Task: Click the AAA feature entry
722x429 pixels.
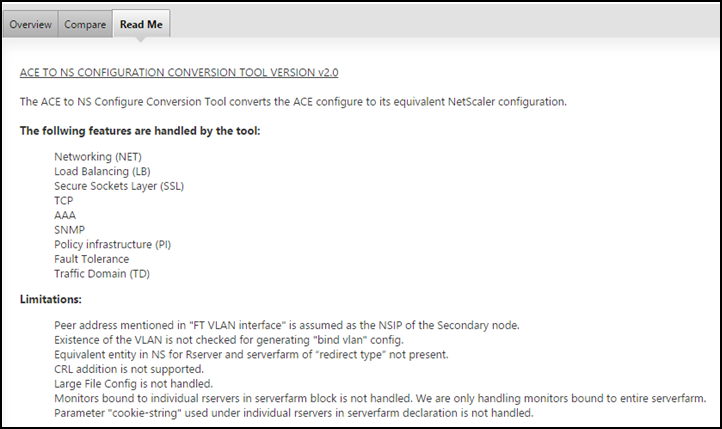Action: (x=65, y=215)
